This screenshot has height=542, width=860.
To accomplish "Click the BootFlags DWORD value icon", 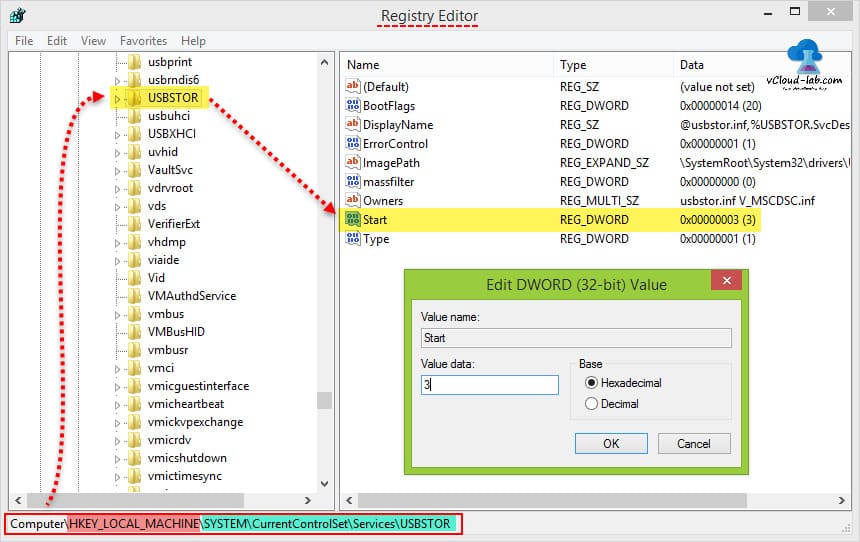I will (x=353, y=105).
